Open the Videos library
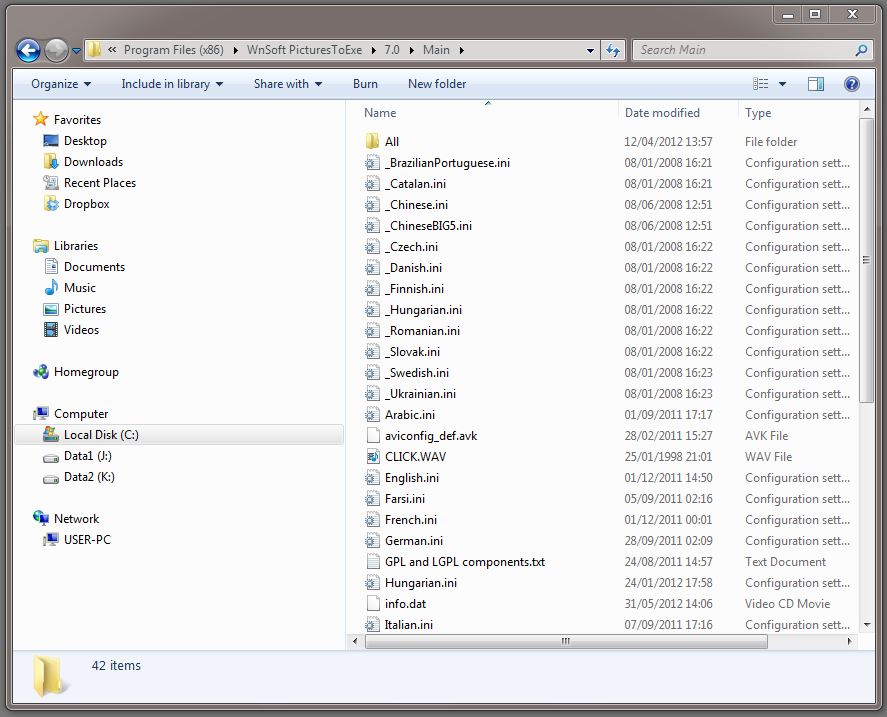The height and width of the screenshot is (717, 887). (x=81, y=329)
